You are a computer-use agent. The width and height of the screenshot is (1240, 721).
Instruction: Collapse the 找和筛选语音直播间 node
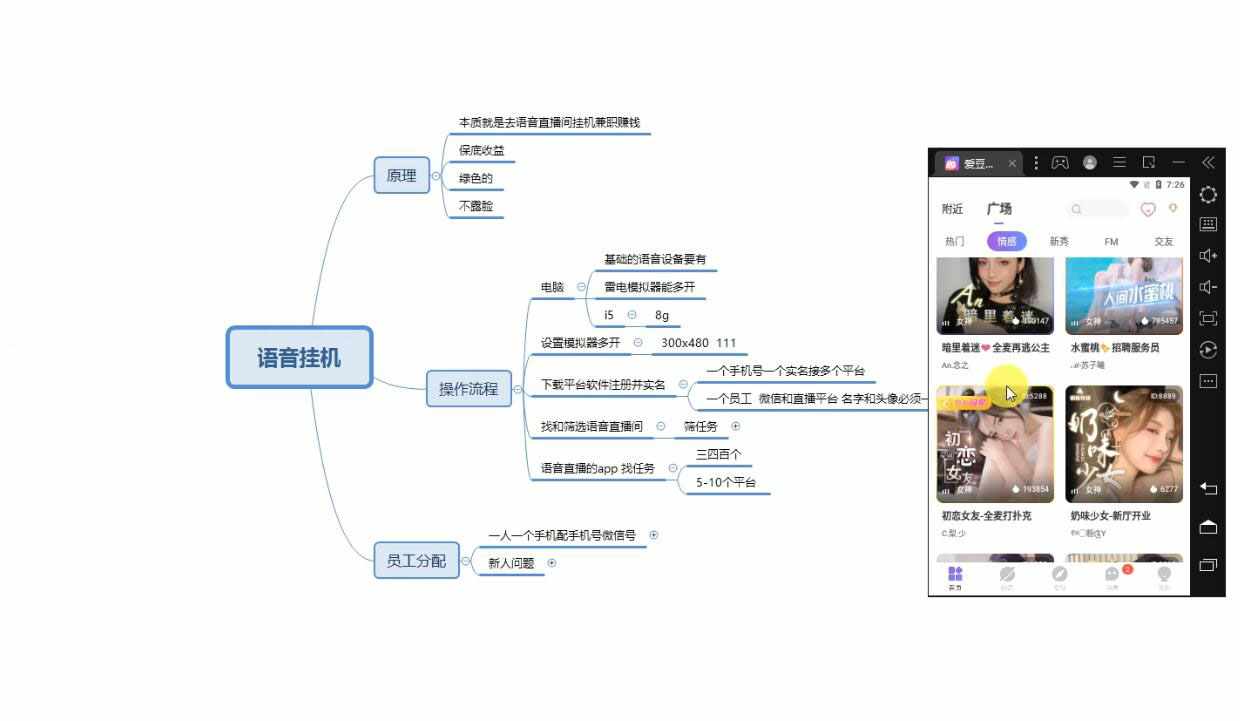[661, 426]
